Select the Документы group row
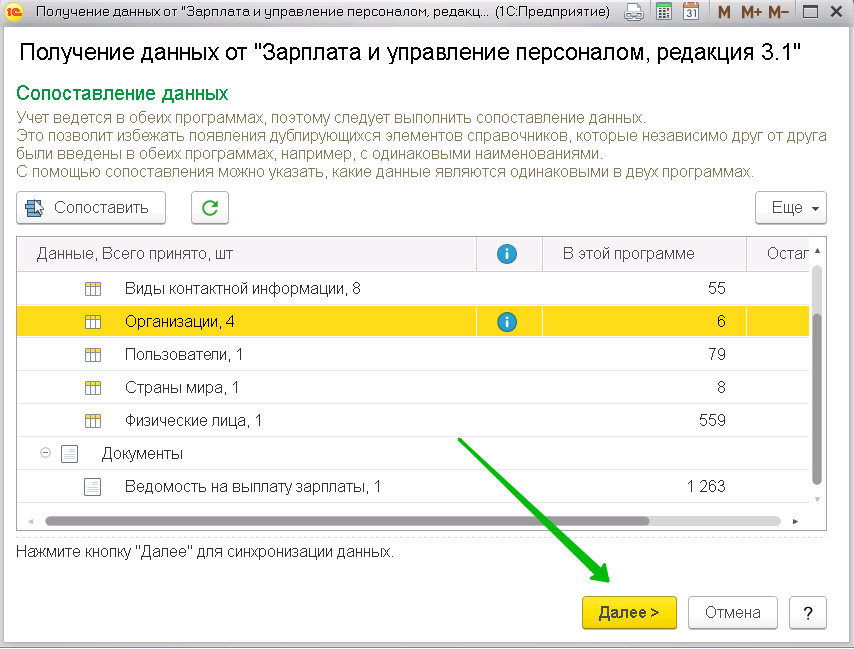The height and width of the screenshot is (649, 854). coord(413,454)
